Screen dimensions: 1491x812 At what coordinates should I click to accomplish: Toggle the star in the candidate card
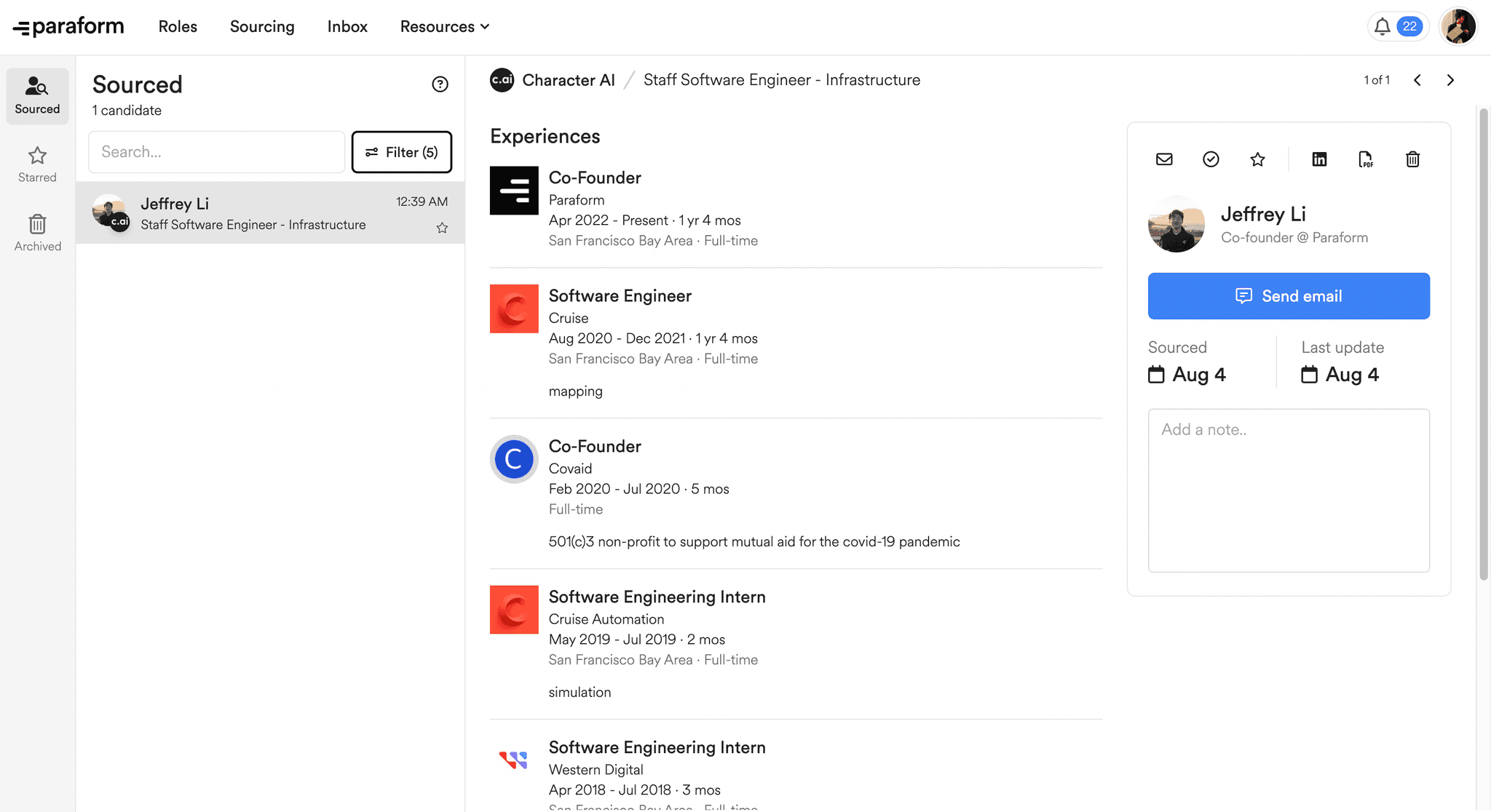click(1257, 159)
